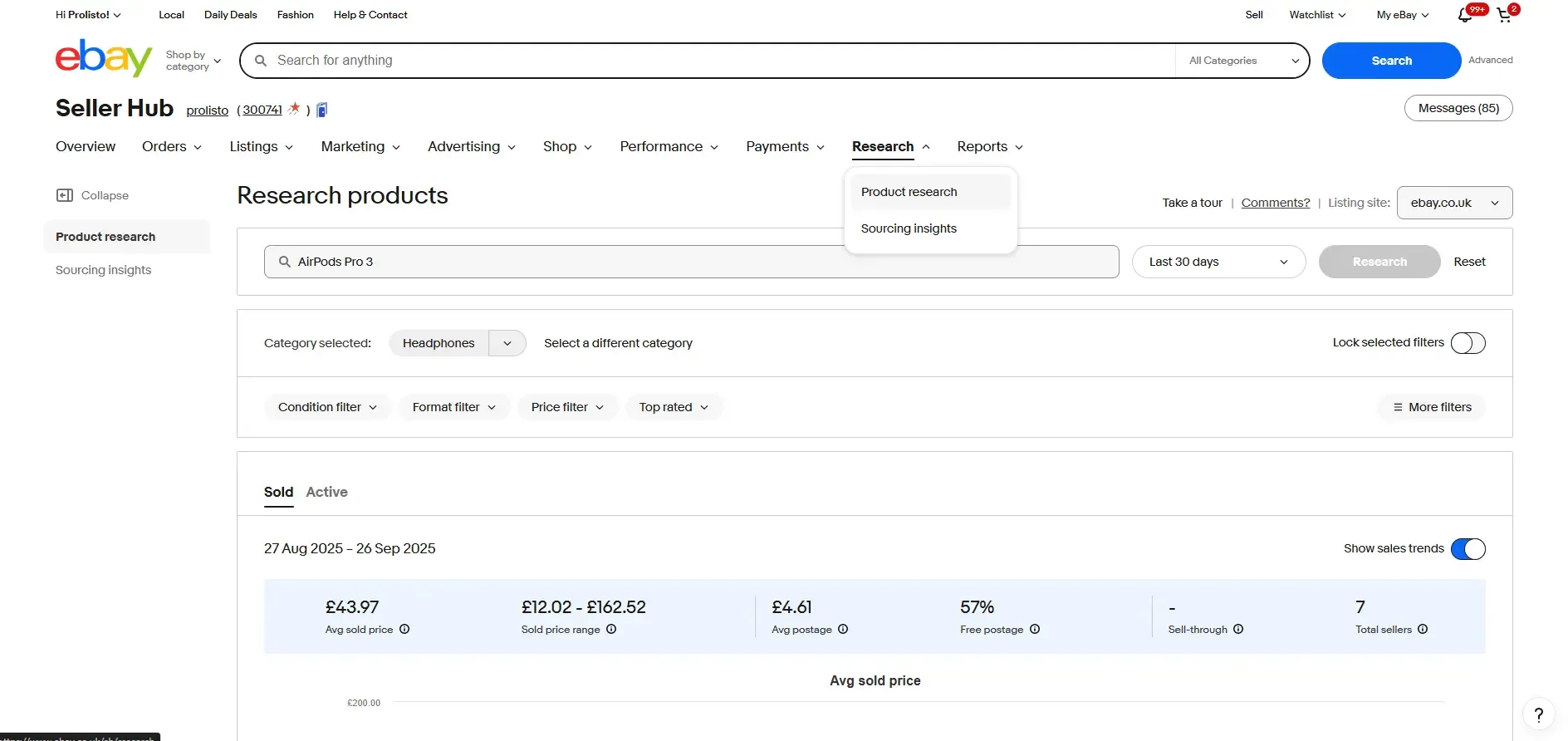
Task: Expand the Headphones category chevron
Action: tap(507, 343)
